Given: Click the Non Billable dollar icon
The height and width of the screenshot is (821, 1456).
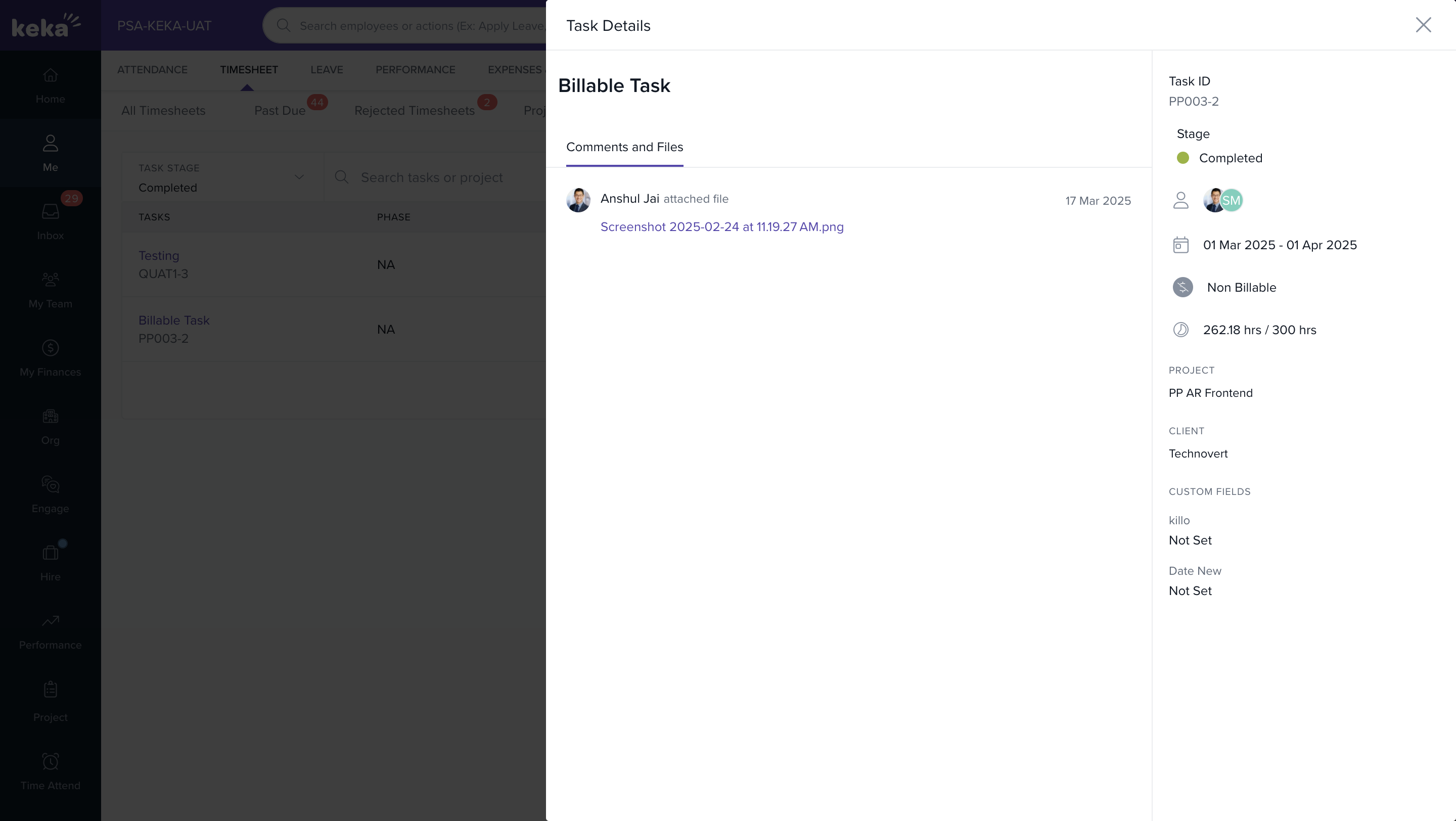Looking at the screenshot, I should (1182, 287).
